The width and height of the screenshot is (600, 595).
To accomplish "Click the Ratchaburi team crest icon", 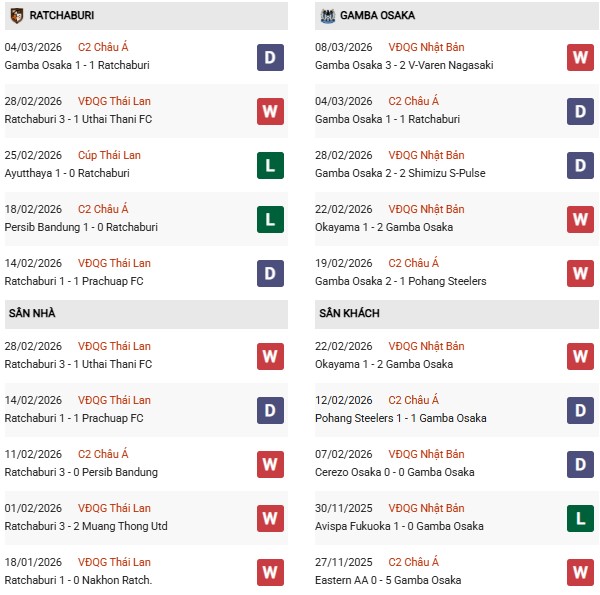I will (16, 16).
